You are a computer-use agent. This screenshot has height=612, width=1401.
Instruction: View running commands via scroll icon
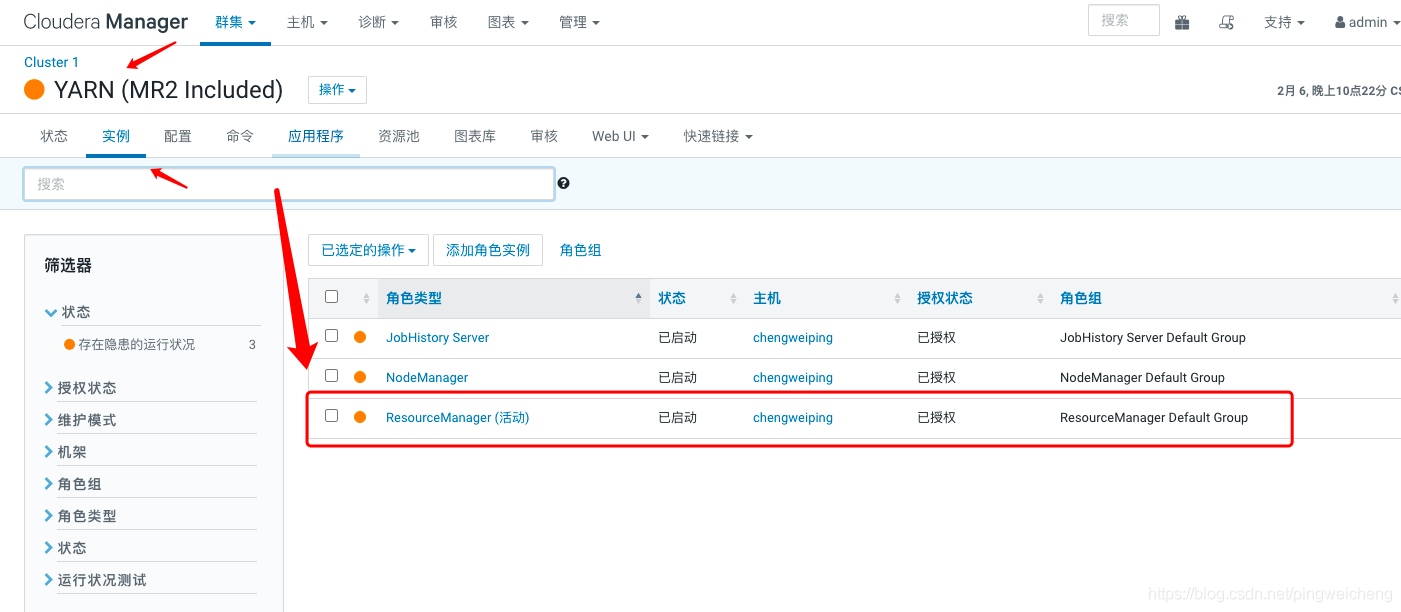[1226, 21]
